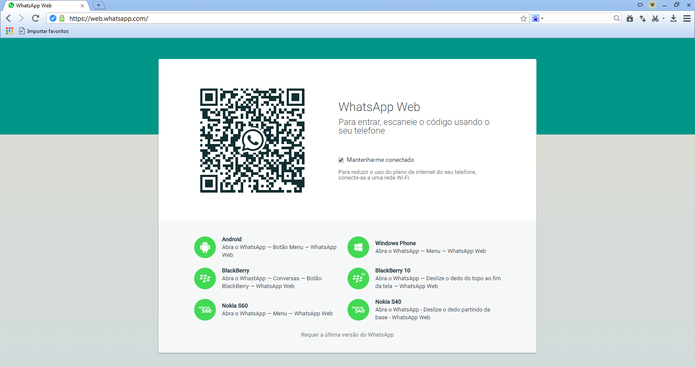The image size is (695, 367).
Task: Click the BlackBerry 10 logo icon
Action: (358, 278)
